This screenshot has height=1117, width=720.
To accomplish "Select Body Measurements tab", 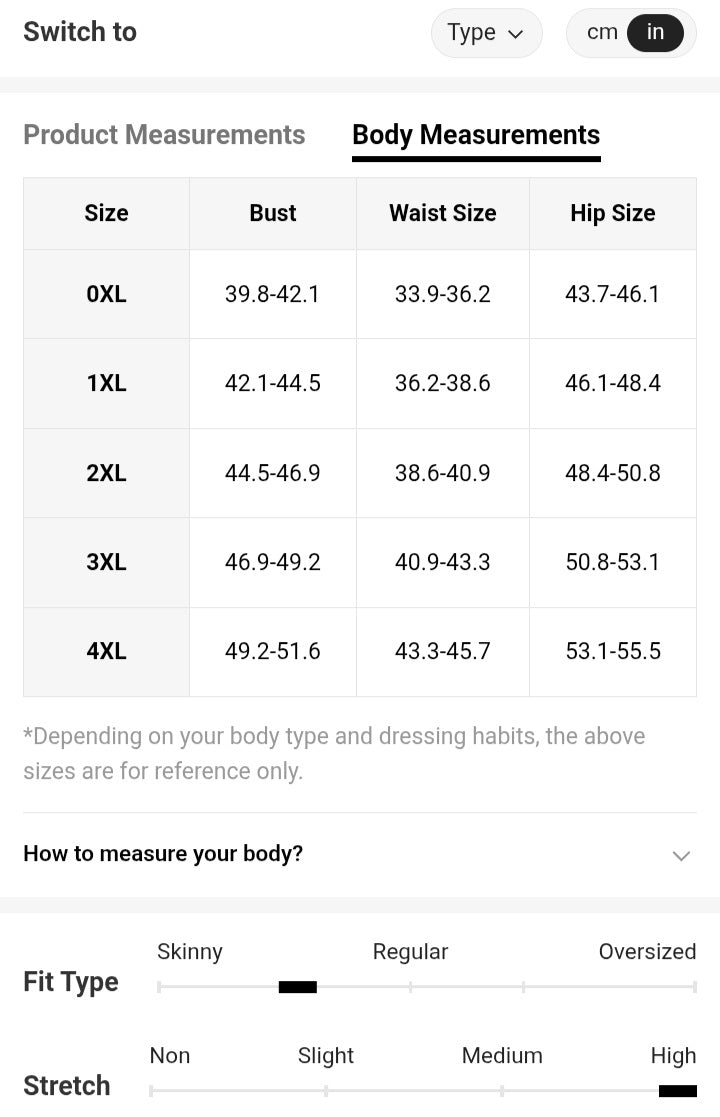I will click(x=476, y=135).
